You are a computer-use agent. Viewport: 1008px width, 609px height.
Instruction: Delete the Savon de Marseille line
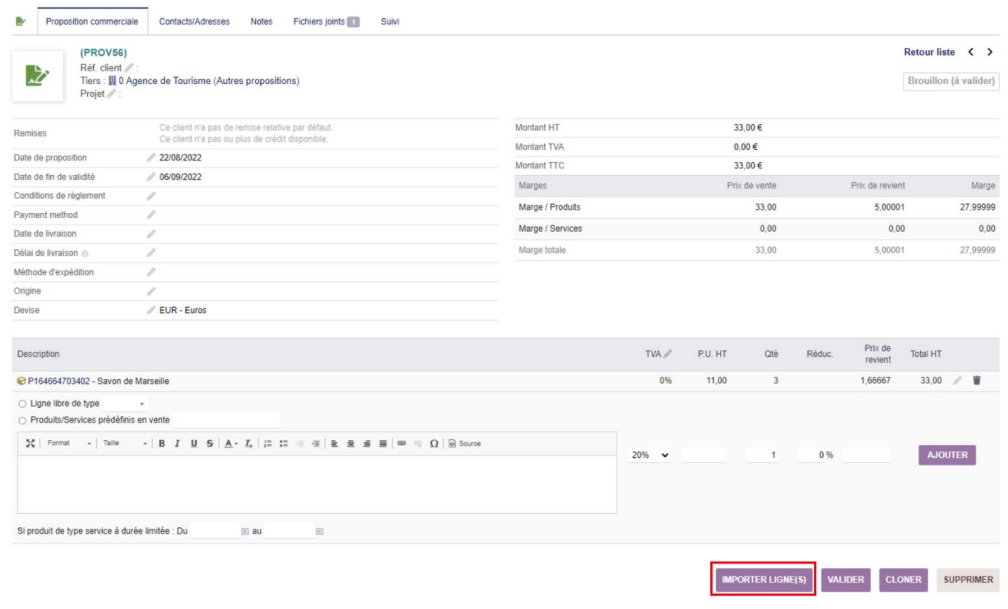pyautogui.click(x=976, y=381)
